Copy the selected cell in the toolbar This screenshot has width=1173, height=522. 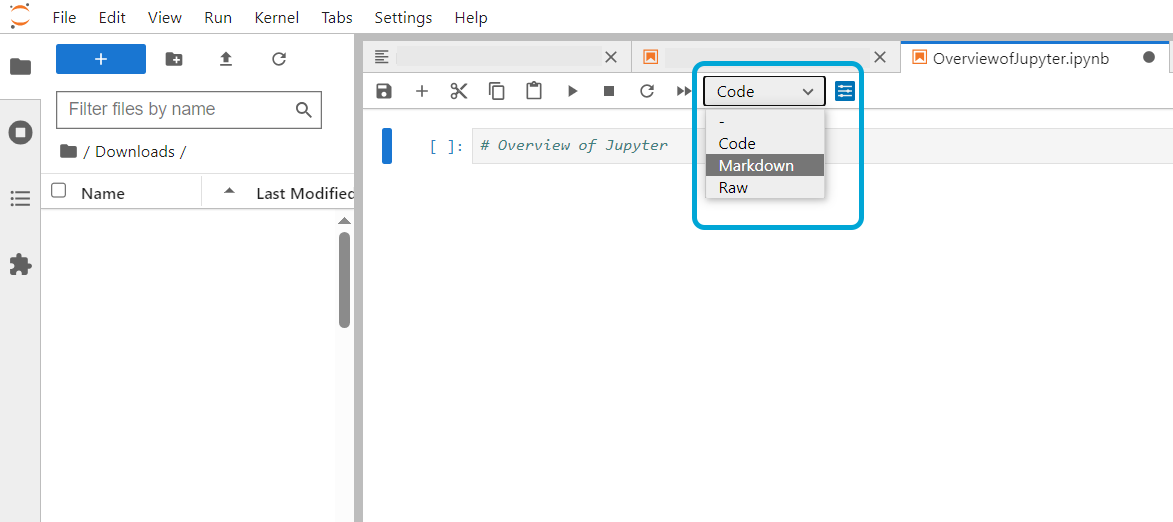point(497,91)
